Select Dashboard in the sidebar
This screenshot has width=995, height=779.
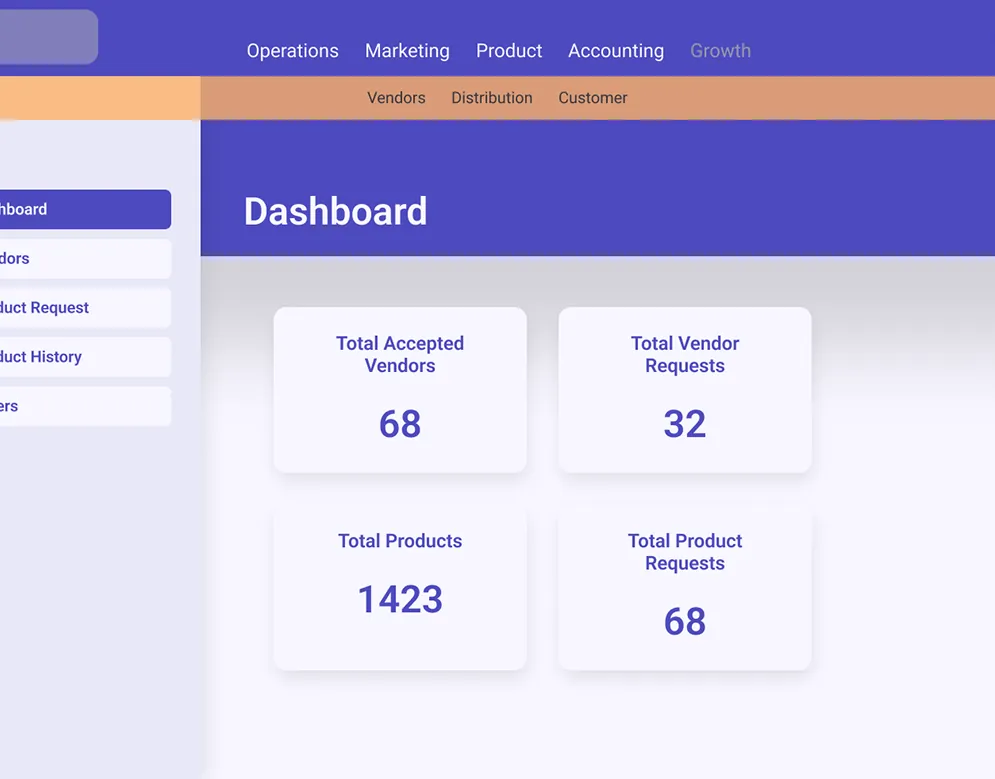[x=85, y=209]
